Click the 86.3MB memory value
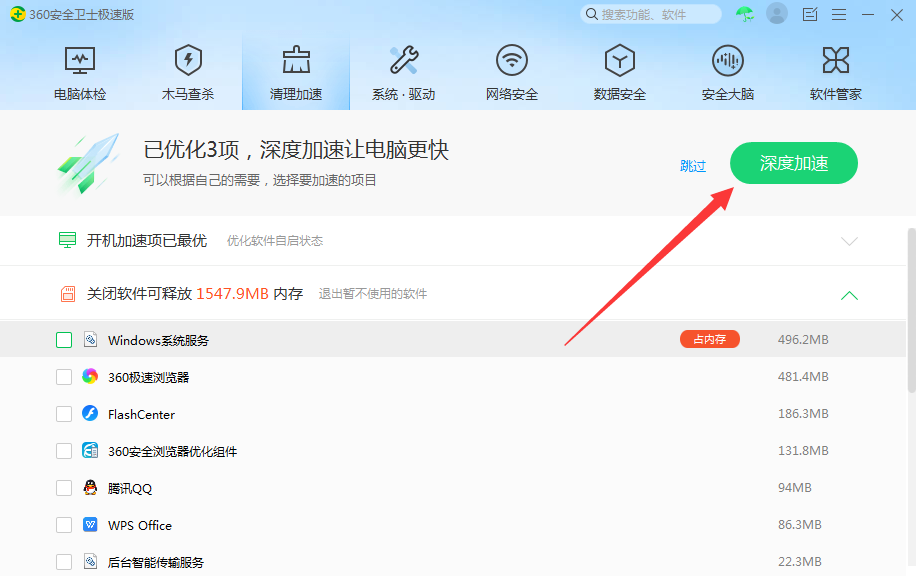Screen dimensions: 916x576 pyautogui.click(x=800, y=525)
